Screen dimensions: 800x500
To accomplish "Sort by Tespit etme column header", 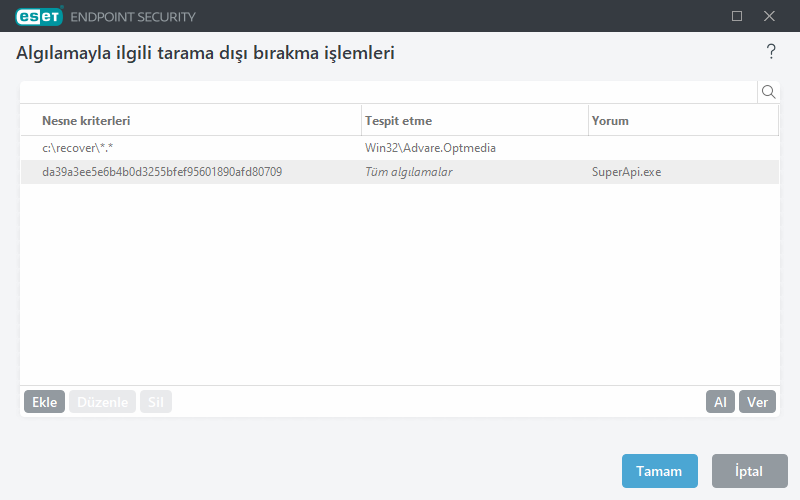I will point(474,121).
